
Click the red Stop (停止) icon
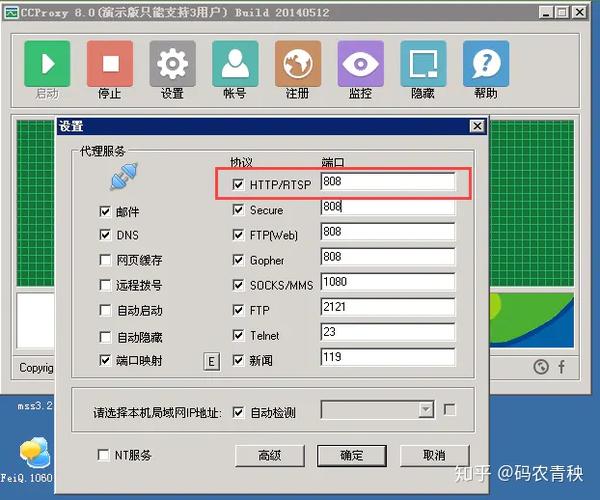click(x=110, y=64)
